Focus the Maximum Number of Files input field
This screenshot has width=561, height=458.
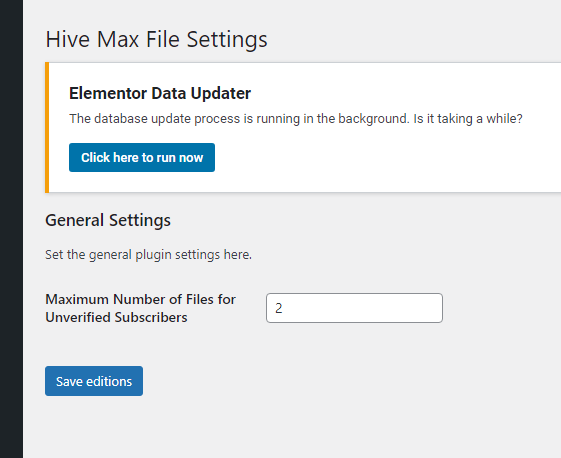(x=354, y=308)
